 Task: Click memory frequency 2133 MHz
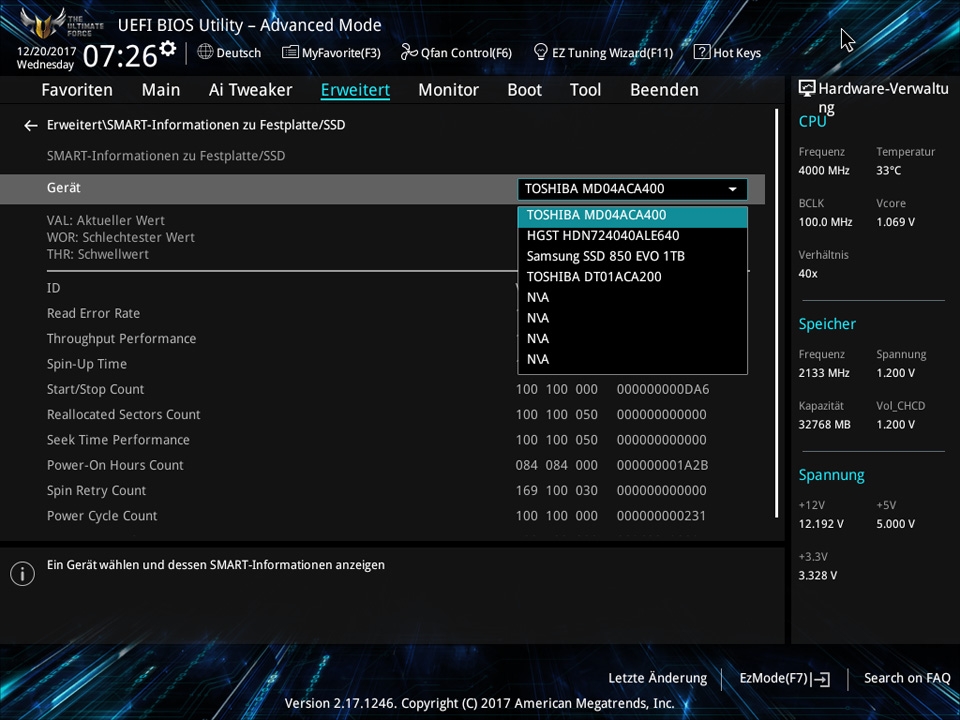(824, 373)
